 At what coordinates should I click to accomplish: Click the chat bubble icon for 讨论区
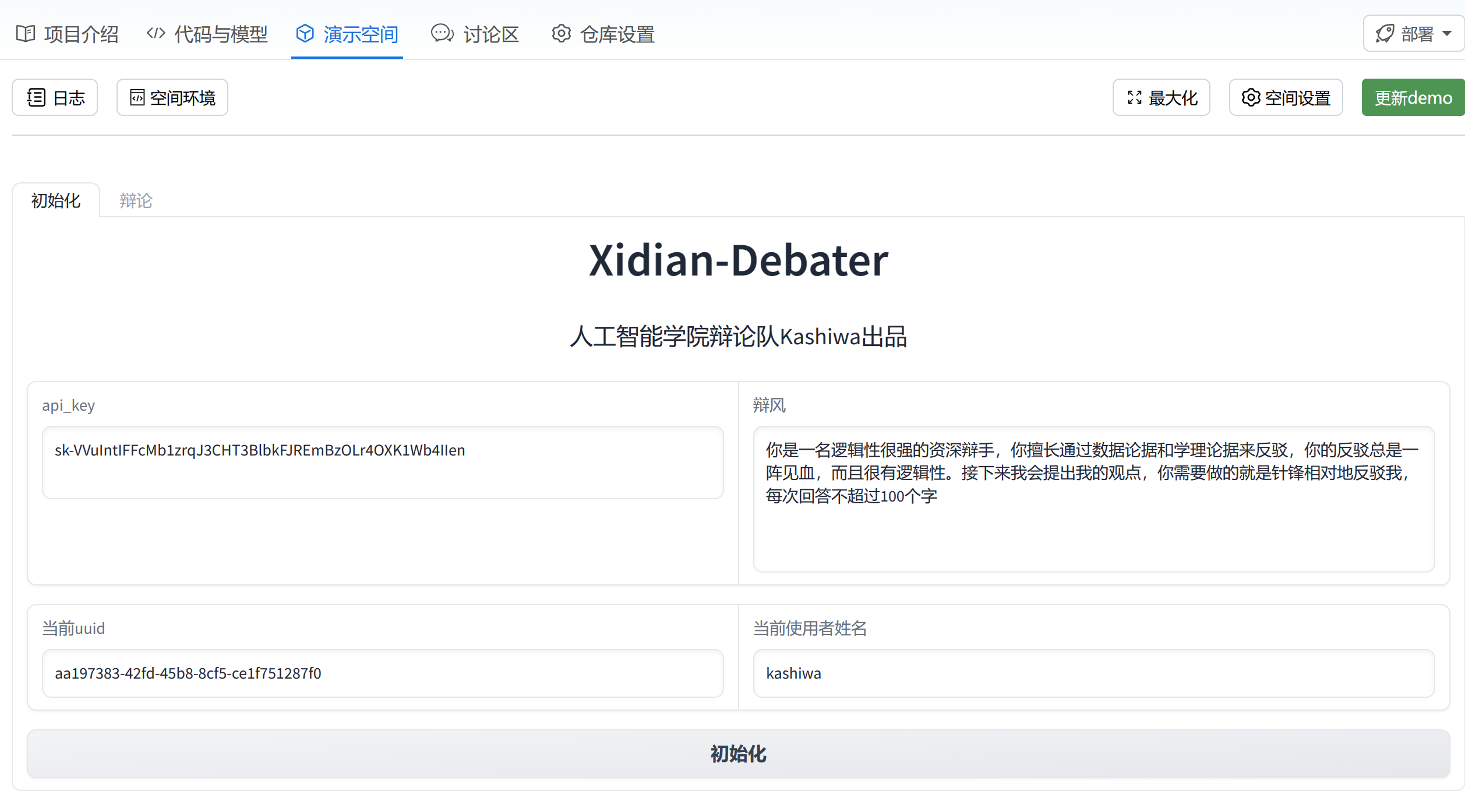[442, 34]
